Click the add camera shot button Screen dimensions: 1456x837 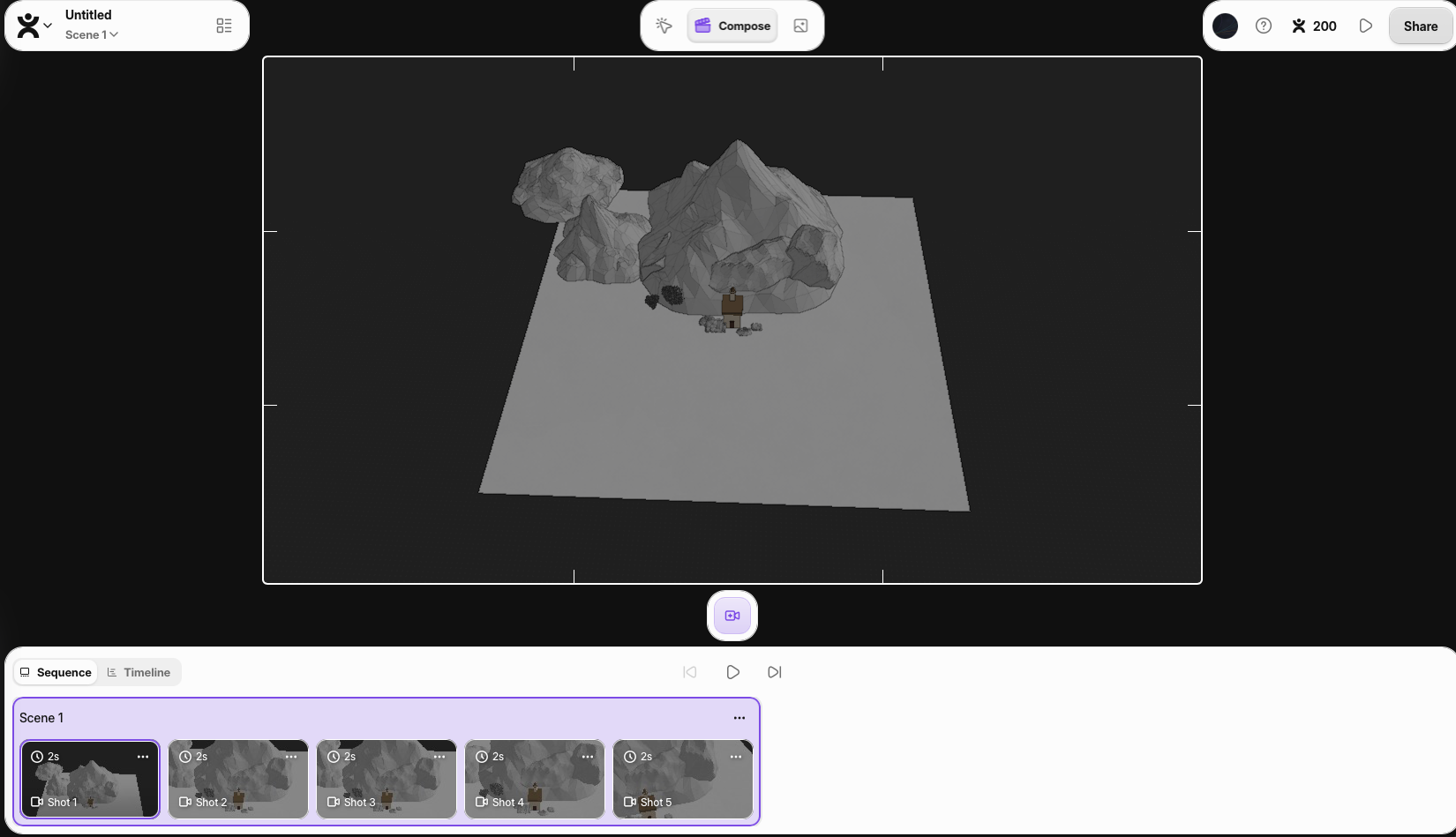[732, 616]
